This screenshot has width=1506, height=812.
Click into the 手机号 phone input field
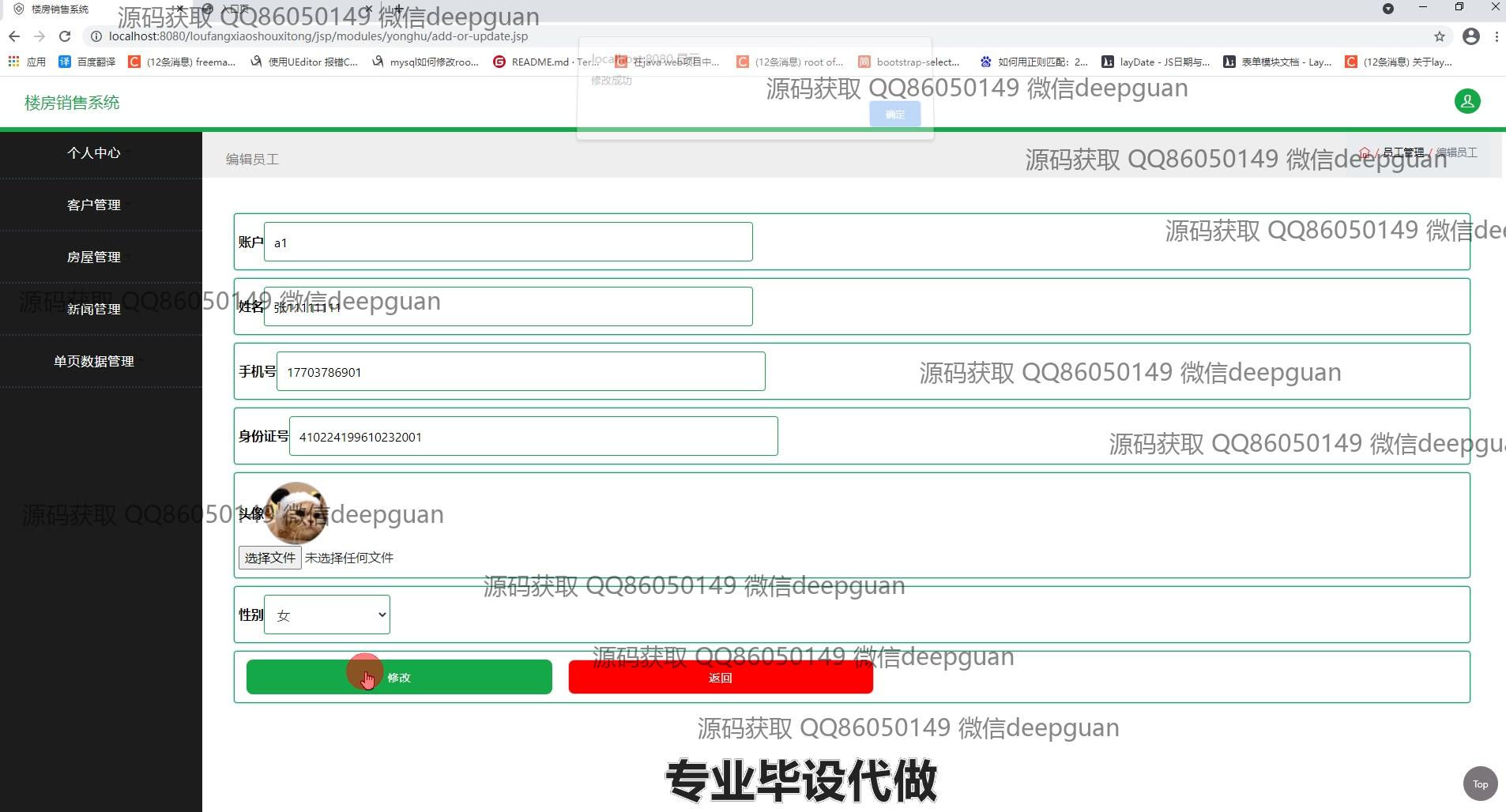(521, 372)
